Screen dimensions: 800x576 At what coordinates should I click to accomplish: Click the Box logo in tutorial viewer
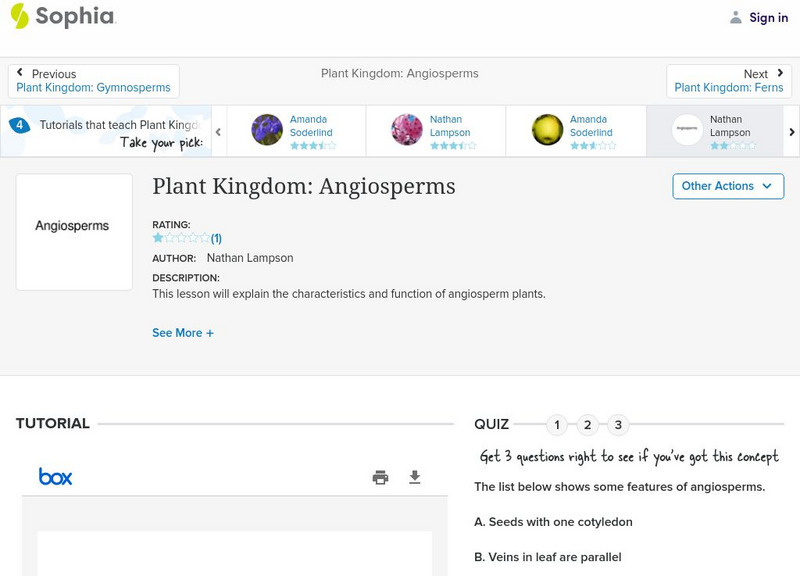56,477
